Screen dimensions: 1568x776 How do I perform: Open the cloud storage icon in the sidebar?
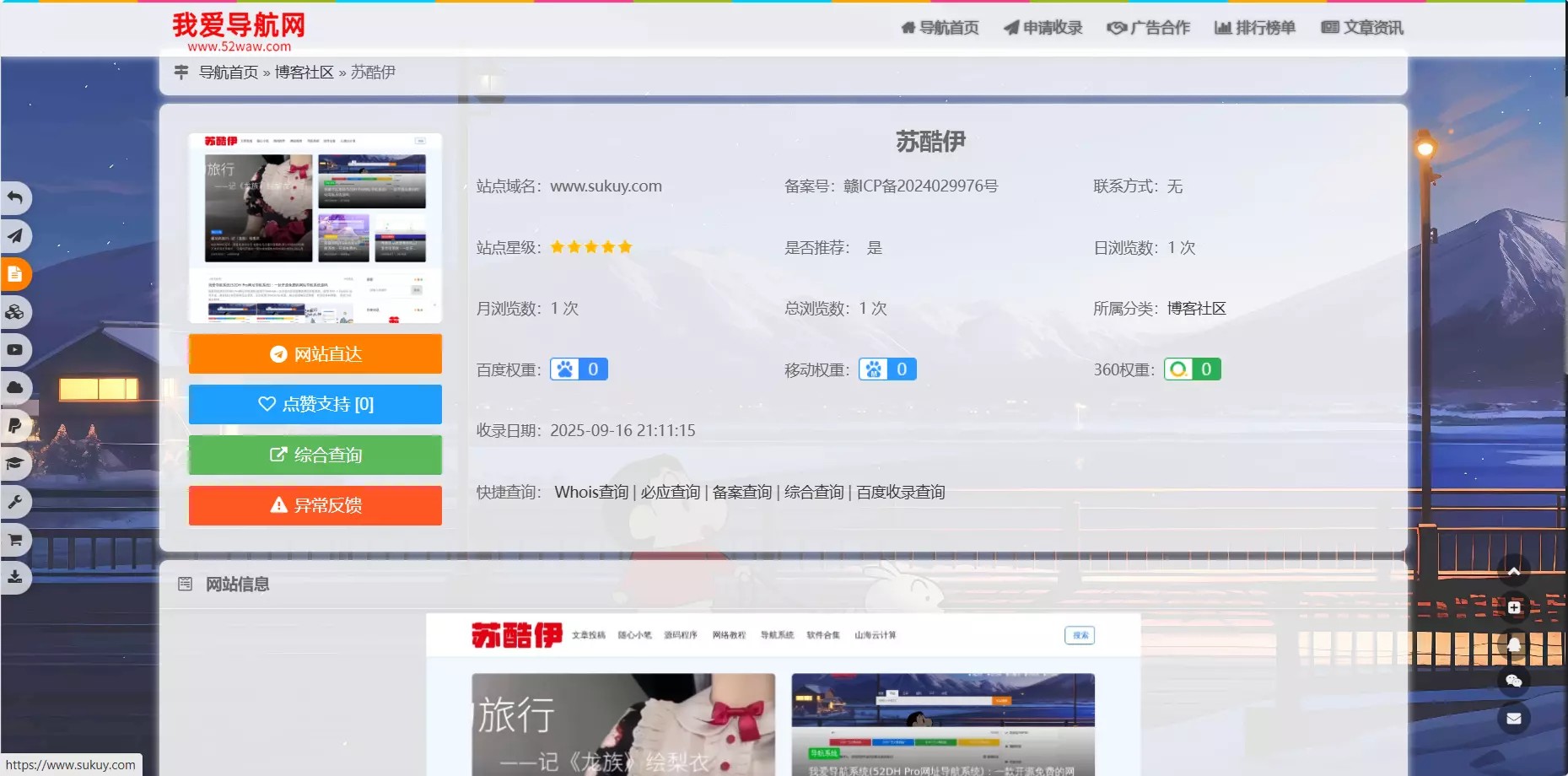(15, 387)
